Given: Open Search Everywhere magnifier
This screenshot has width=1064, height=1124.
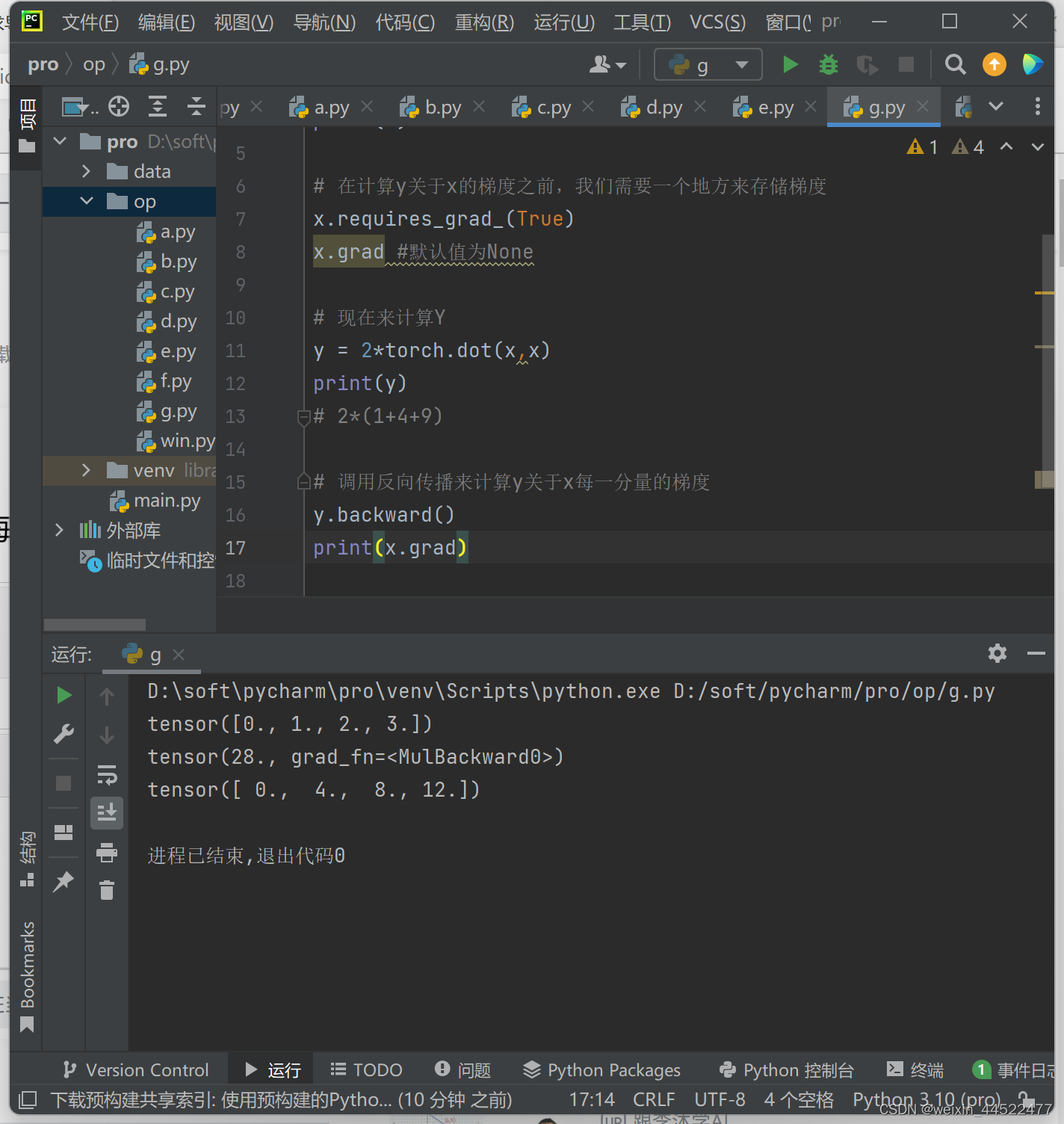Looking at the screenshot, I should click(x=955, y=65).
